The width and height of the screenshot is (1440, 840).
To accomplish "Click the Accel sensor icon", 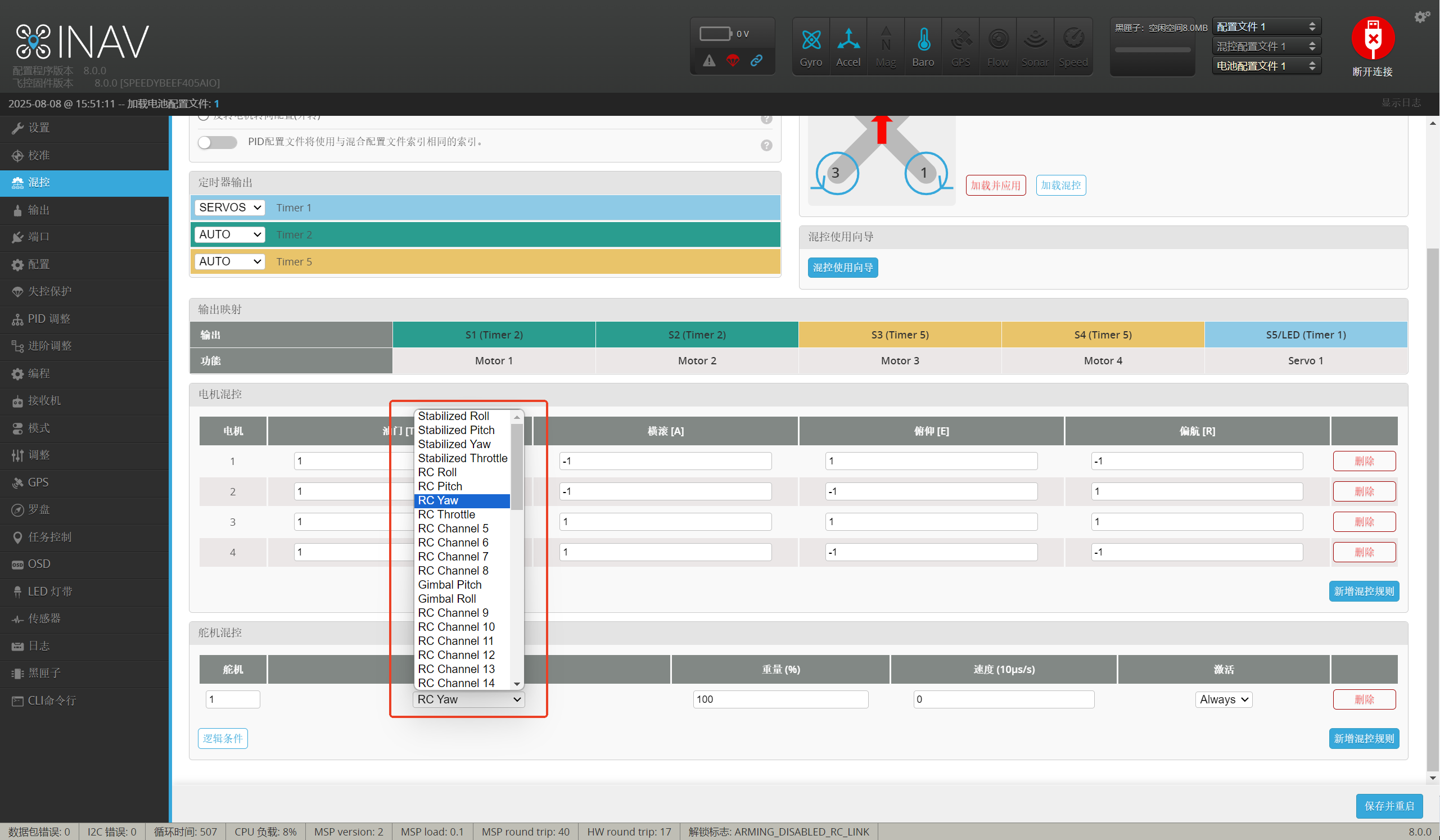I will tap(848, 47).
